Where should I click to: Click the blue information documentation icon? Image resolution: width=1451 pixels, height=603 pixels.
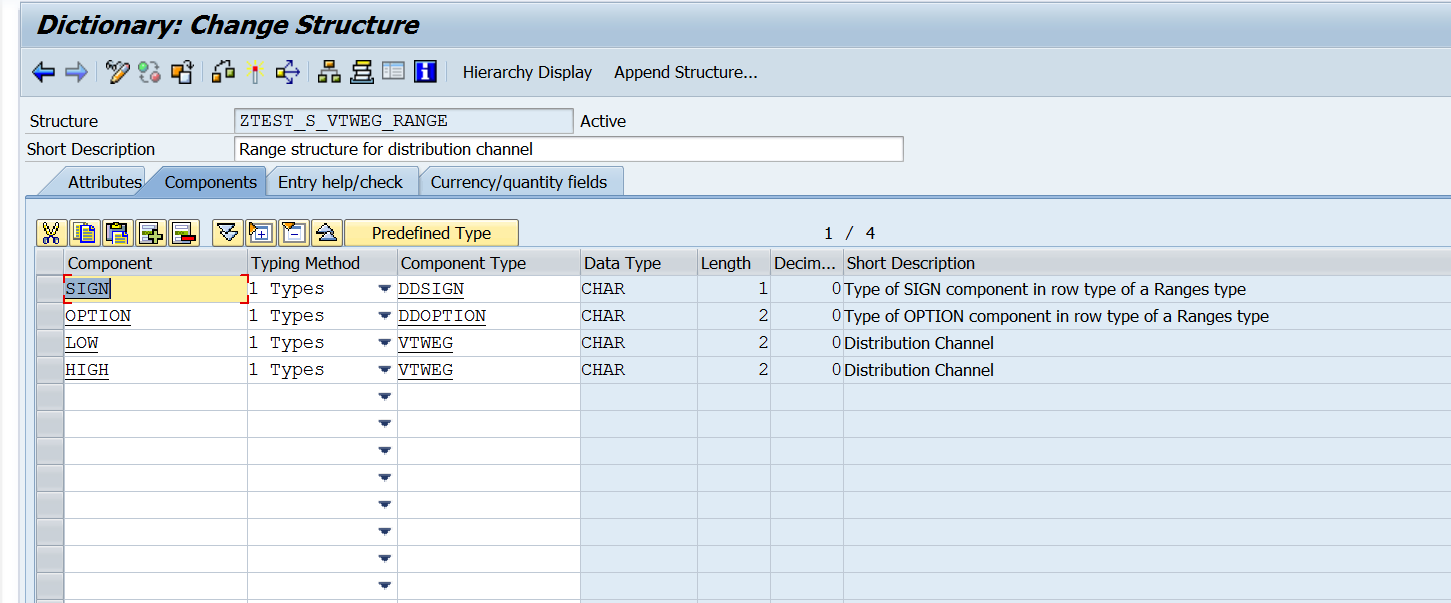pyautogui.click(x=425, y=72)
